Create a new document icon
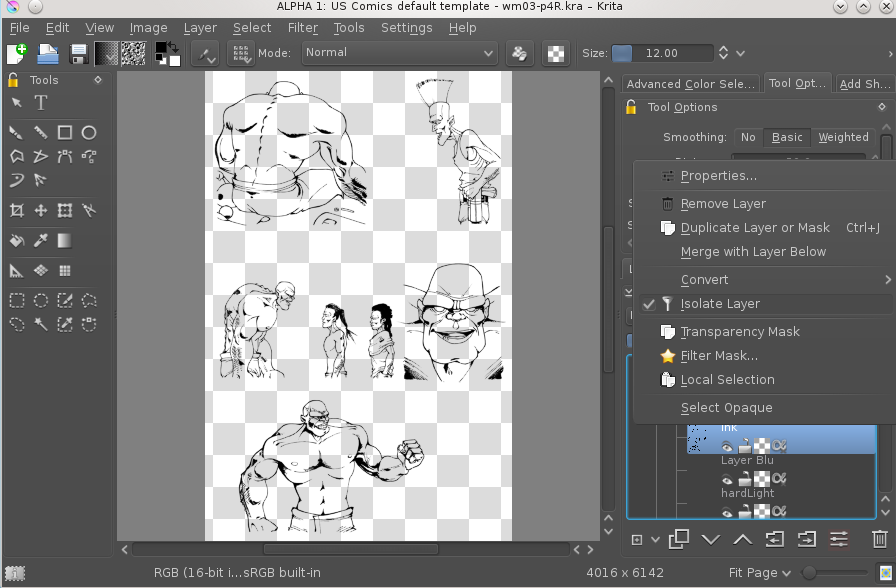The width and height of the screenshot is (896, 588). coord(17,54)
